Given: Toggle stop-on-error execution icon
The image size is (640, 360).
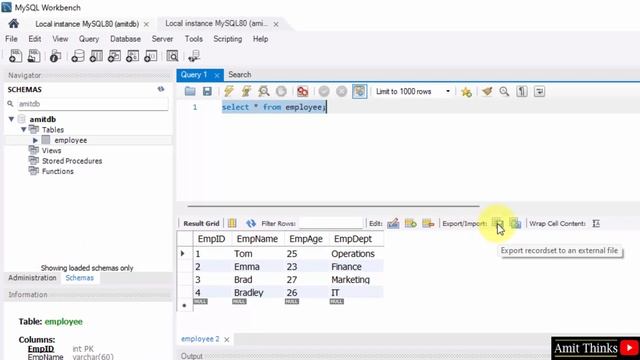Looking at the screenshot, I should pyautogui.click(x=302, y=91).
